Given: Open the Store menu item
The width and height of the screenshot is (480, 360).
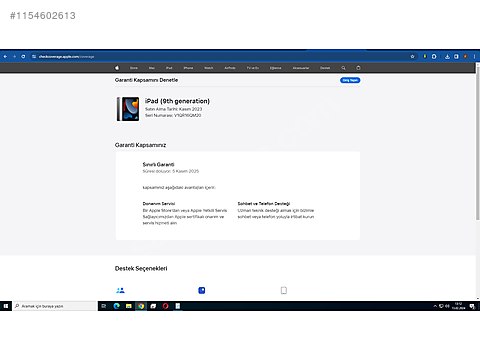Looking at the screenshot, I should tap(134, 68).
